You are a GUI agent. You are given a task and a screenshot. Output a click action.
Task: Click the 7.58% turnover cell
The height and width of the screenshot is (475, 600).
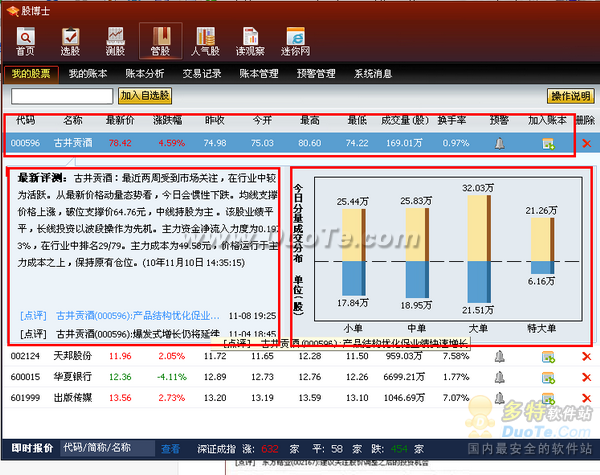point(456,356)
